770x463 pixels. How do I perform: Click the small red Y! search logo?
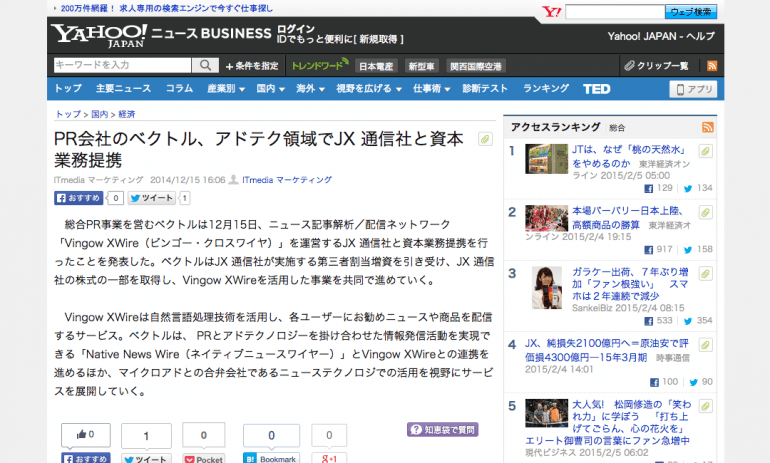coord(551,12)
